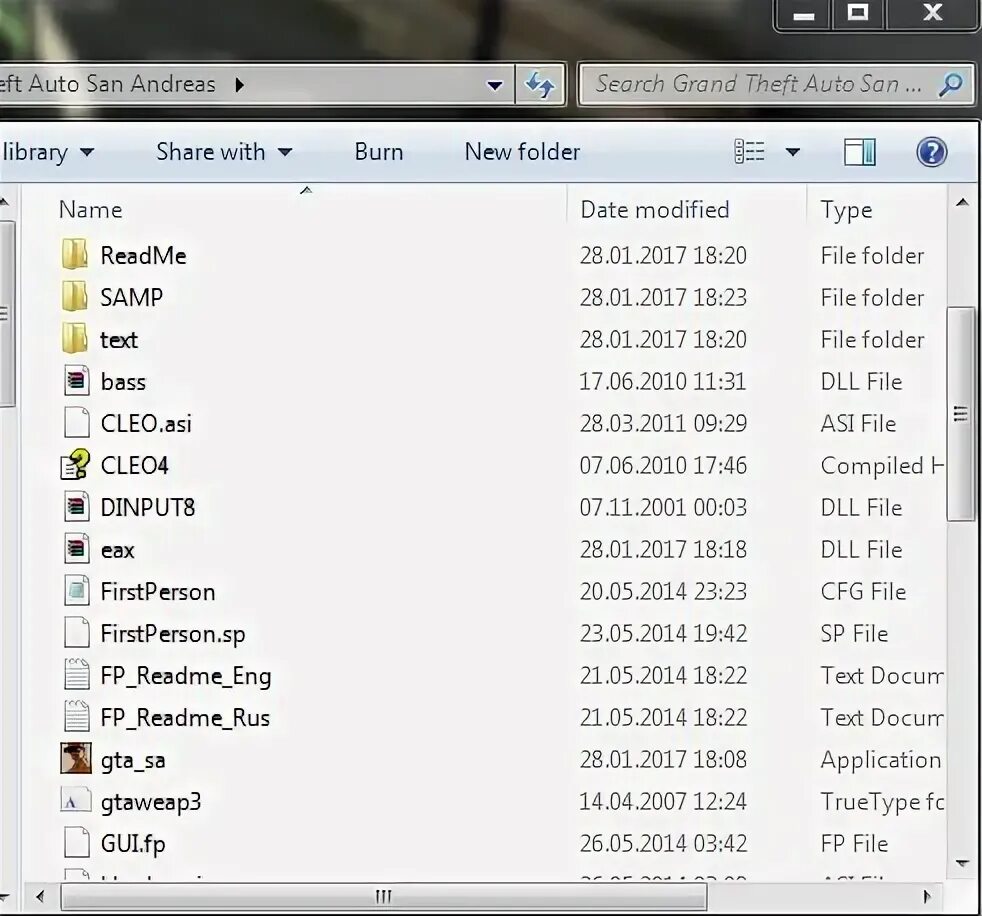Click the DINPUT8 DLL file icon

point(76,507)
